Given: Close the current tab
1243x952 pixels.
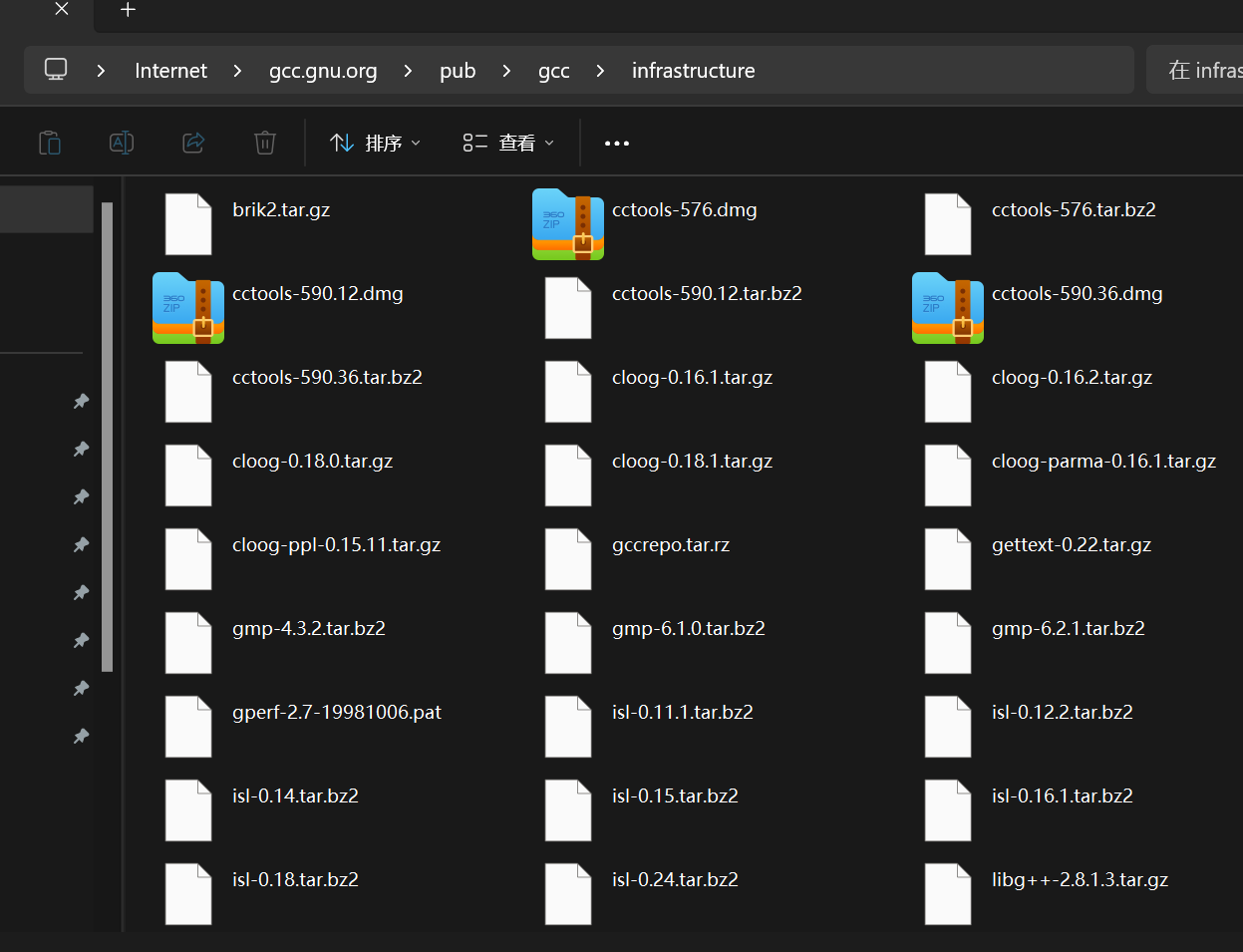Looking at the screenshot, I should [62, 10].
